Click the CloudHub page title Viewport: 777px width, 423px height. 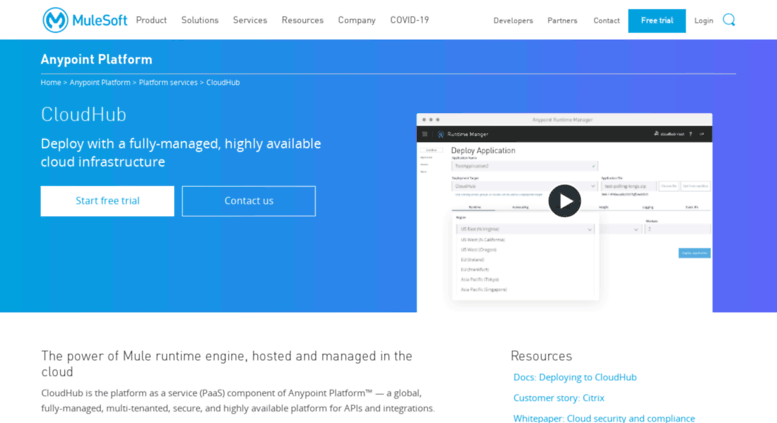pos(84,114)
